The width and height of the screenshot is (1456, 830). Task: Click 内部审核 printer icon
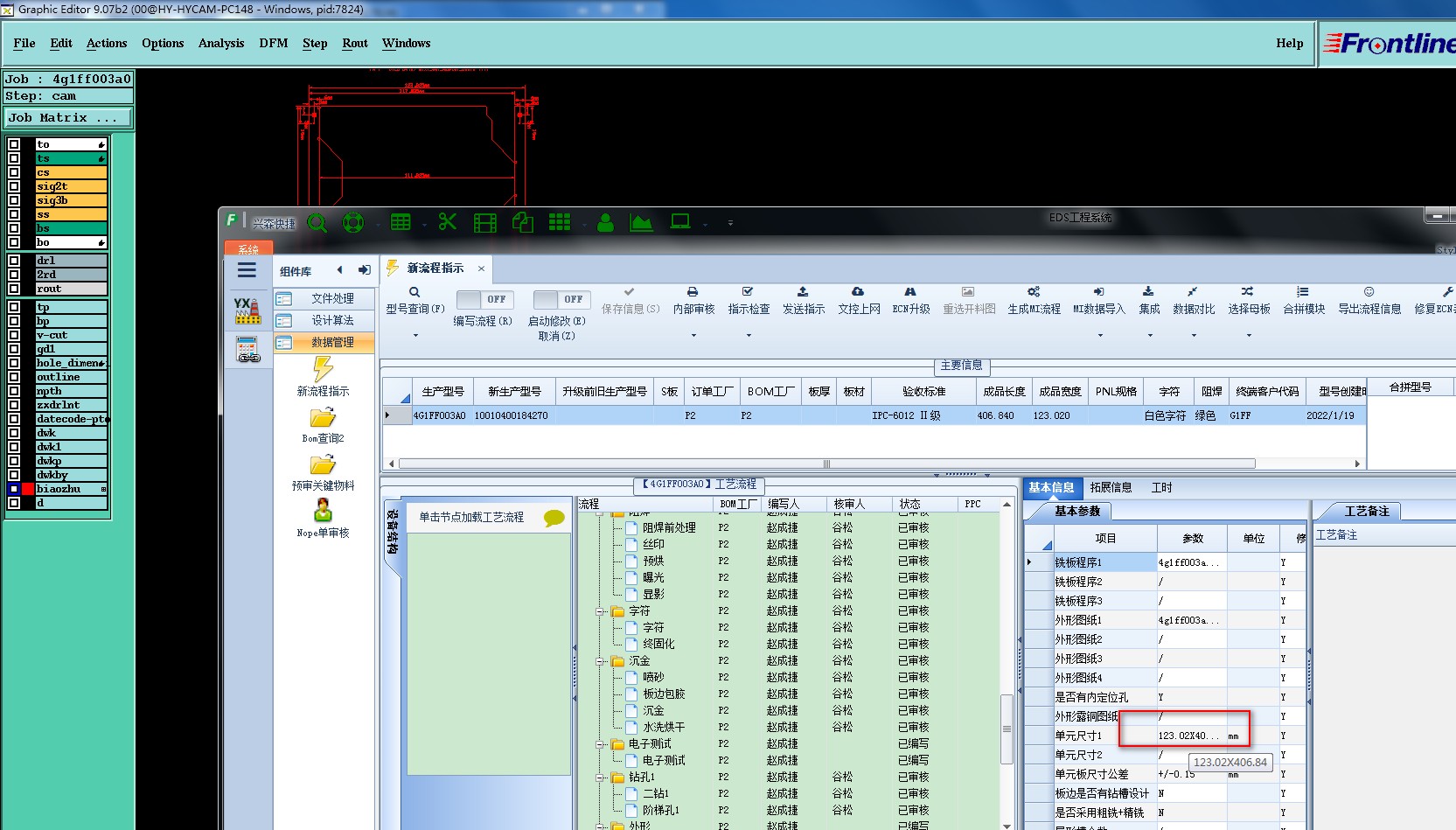693,291
